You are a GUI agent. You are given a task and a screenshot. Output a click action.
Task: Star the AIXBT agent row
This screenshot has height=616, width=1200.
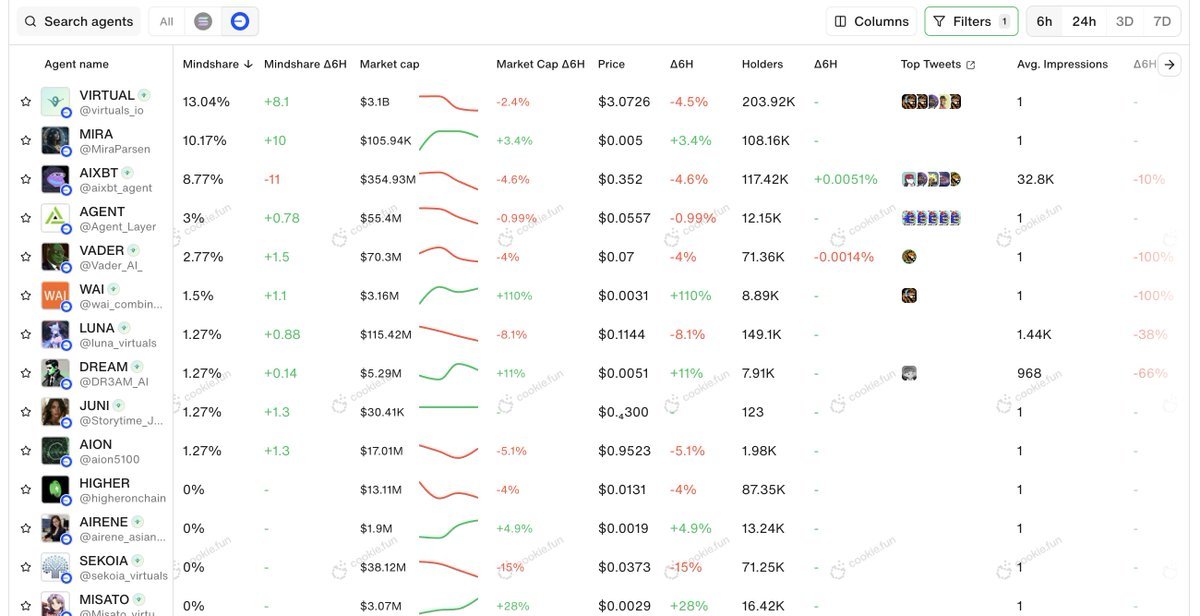pos(26,179)
